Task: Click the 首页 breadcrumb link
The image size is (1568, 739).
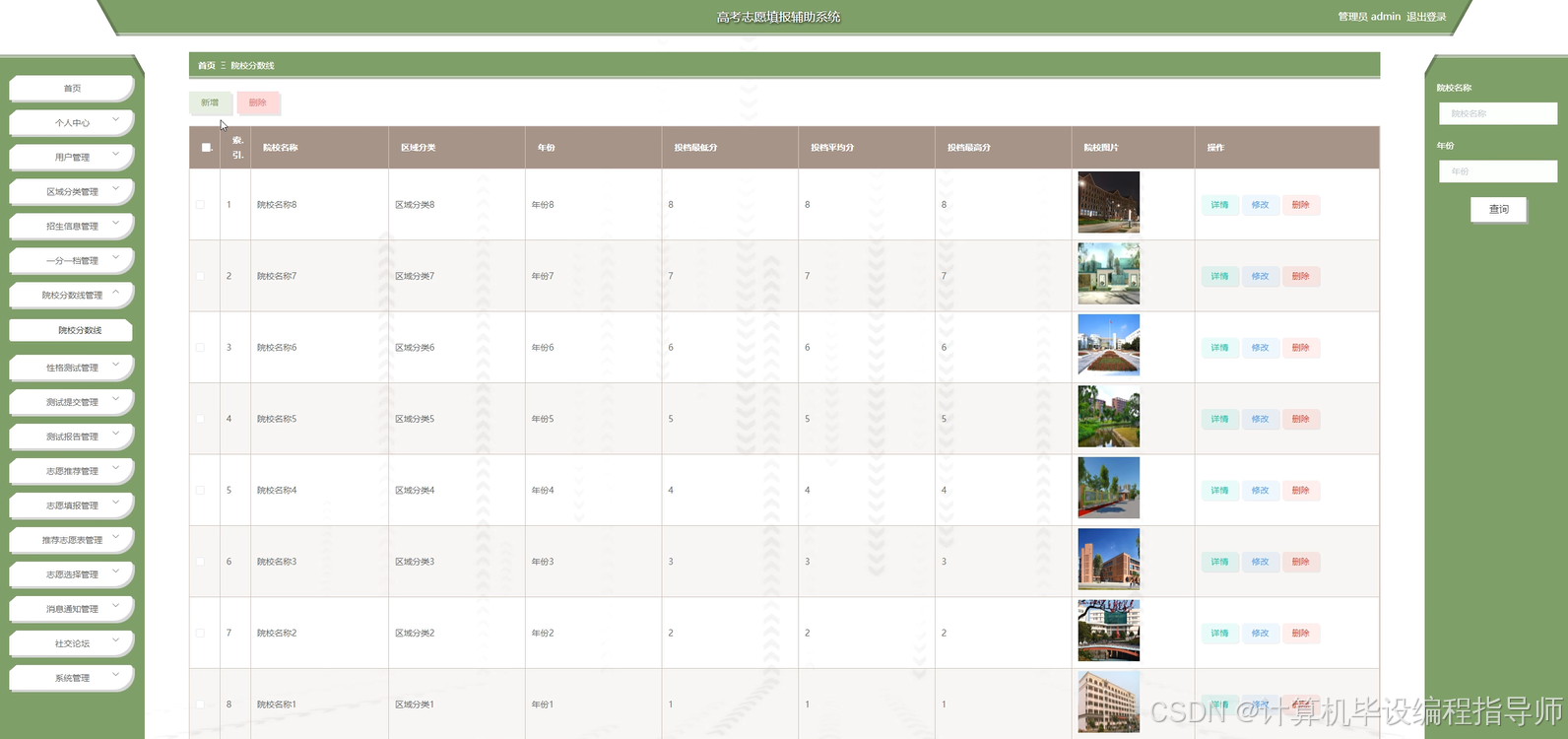Action: [207, 66]
